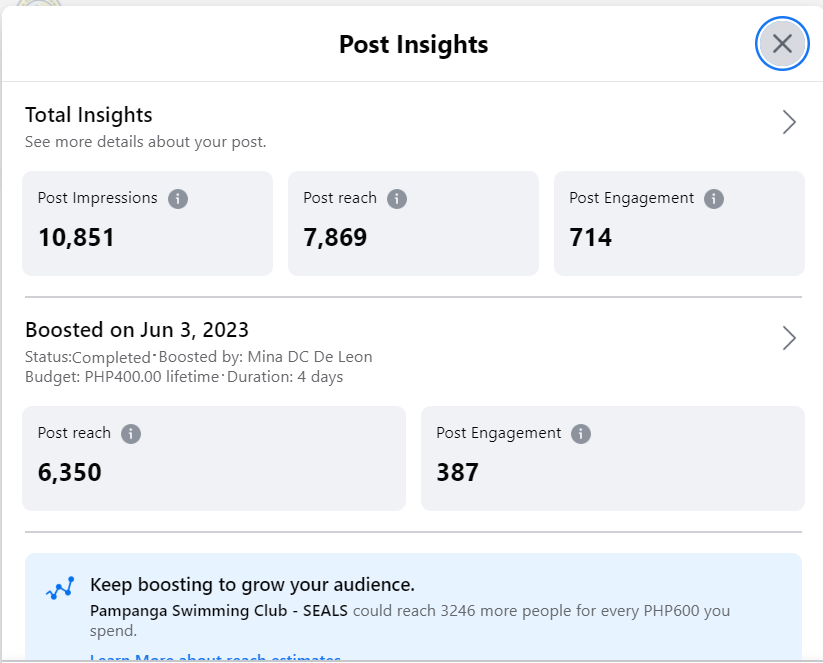This screenshot has height=663, width=823.
Task: Show info for boosted Post Engagement 387
Action: (x=581, y=433)
